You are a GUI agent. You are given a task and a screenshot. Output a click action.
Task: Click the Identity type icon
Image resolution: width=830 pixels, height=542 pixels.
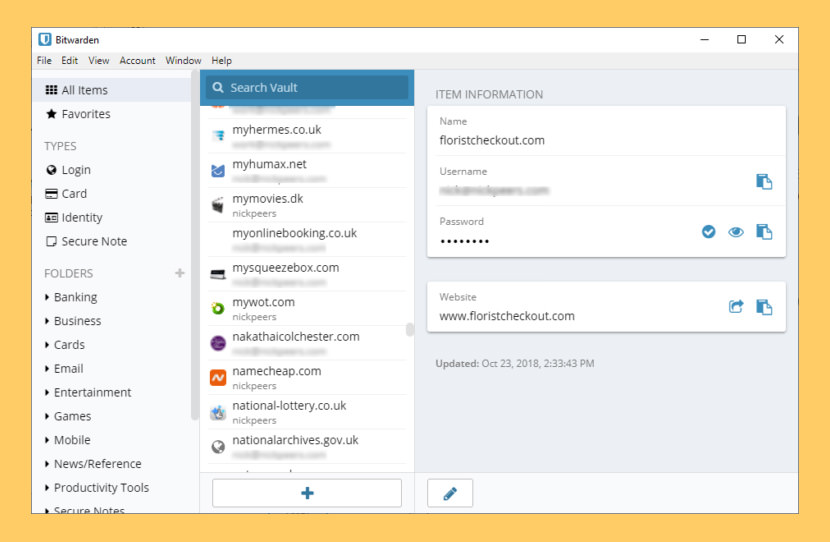51,218
